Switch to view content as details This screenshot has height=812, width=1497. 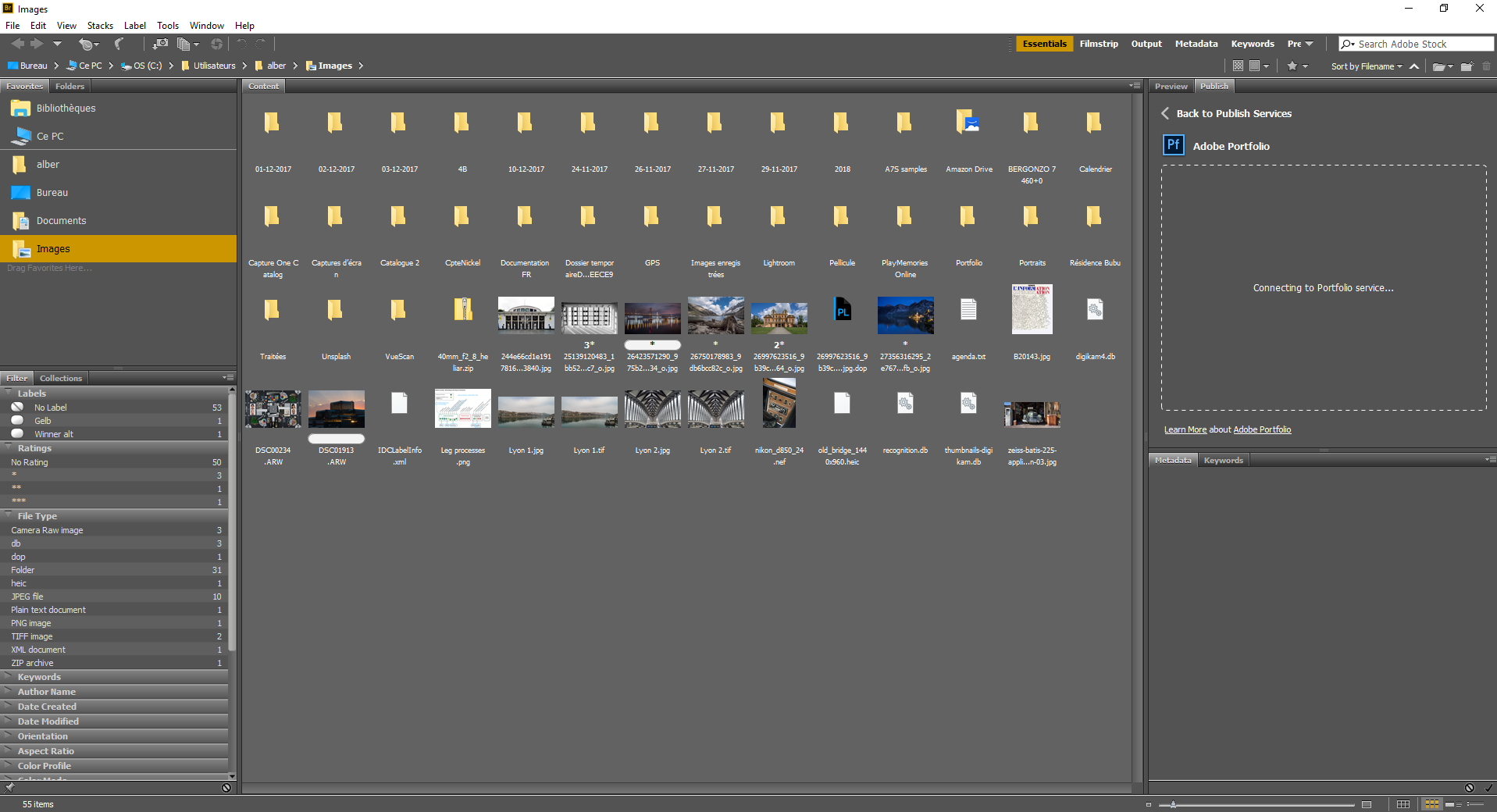(x=1453, y=804)
